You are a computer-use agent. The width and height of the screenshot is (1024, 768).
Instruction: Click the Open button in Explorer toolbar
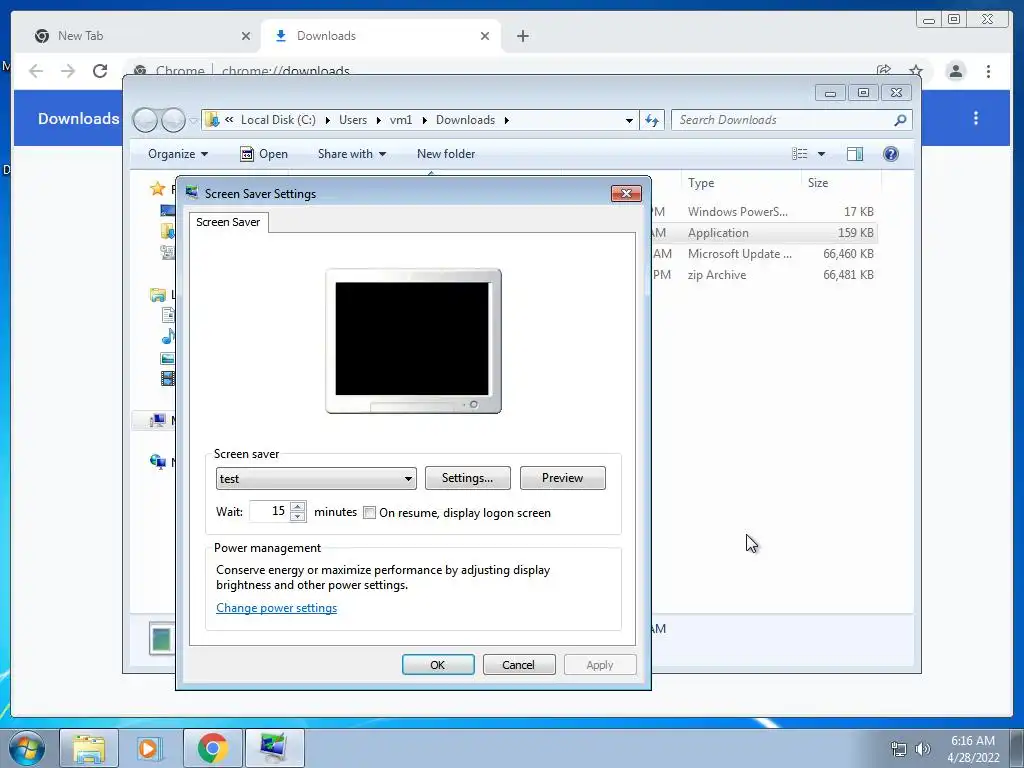pos(264,154)
